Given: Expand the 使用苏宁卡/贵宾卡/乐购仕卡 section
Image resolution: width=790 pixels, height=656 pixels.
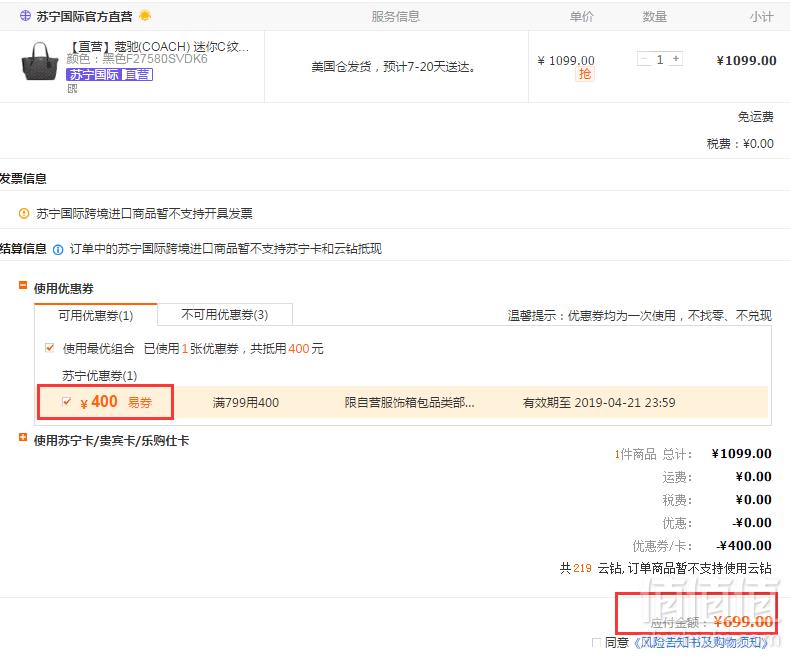Looking at the screenshot, I should coord(23,437).
